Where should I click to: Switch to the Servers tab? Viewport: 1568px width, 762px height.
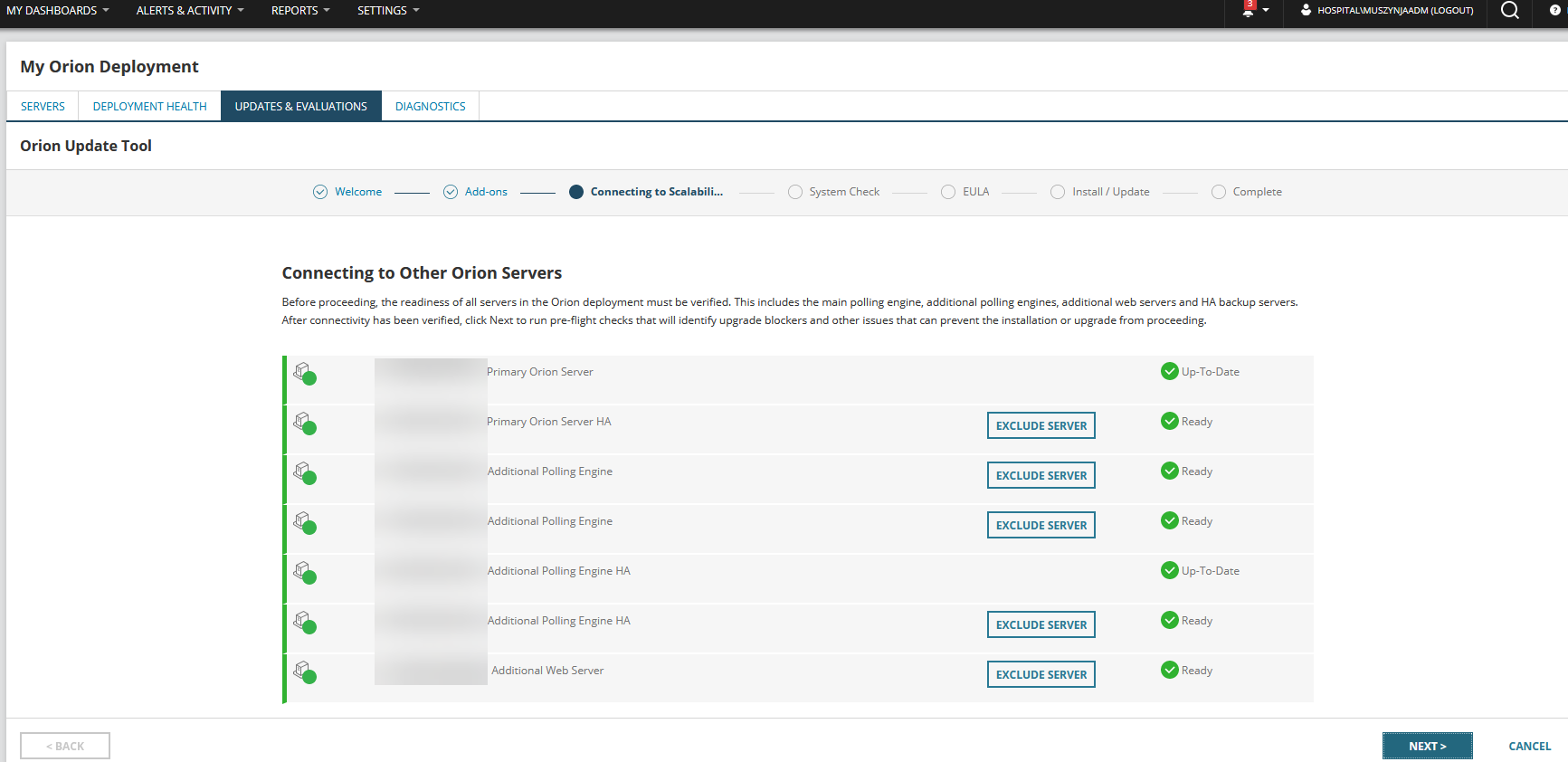pyautogui.click(x=43, y=106)
